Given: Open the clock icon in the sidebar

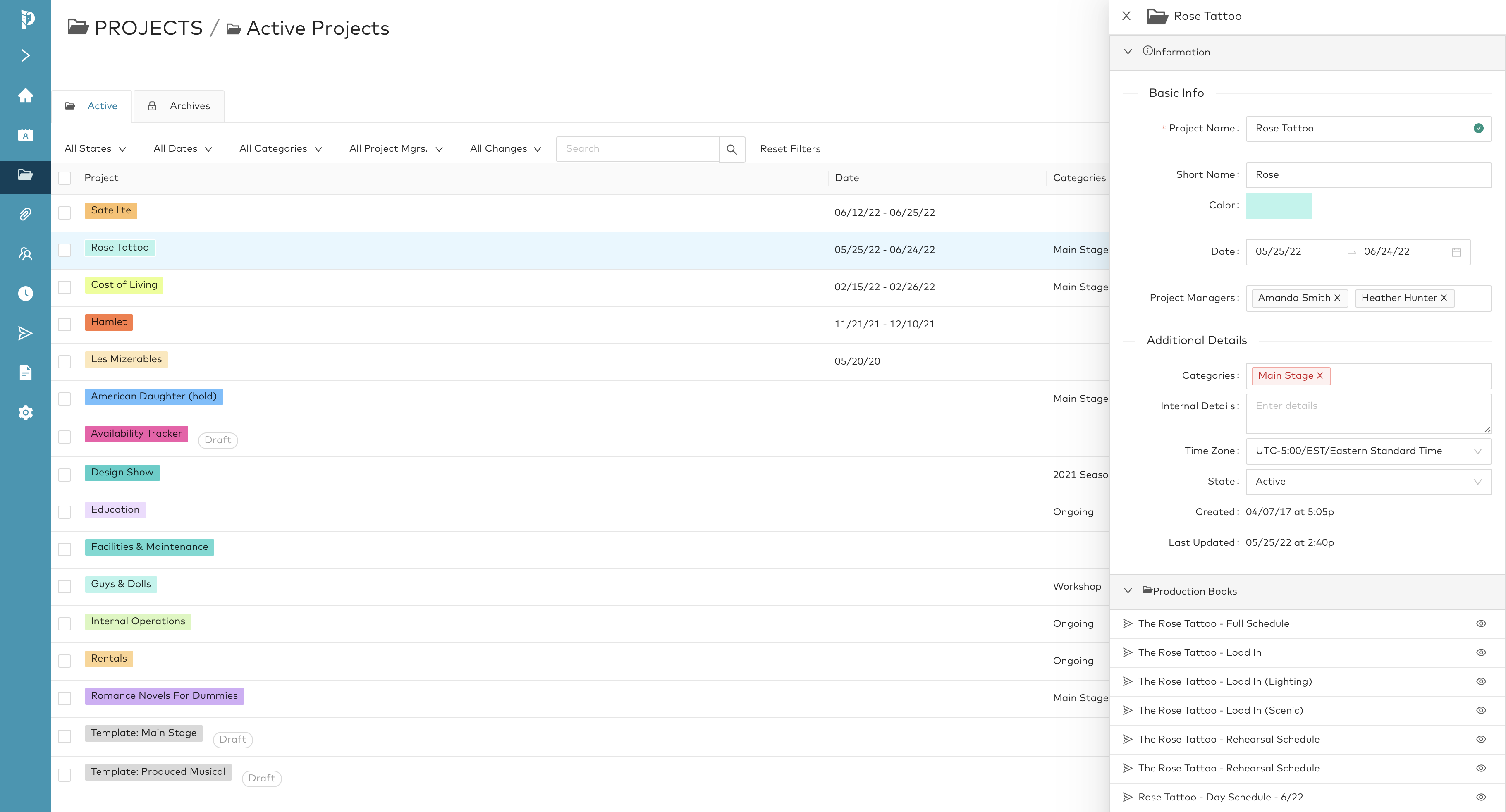Looking at the screenshot, I should (x=26, y=294).
